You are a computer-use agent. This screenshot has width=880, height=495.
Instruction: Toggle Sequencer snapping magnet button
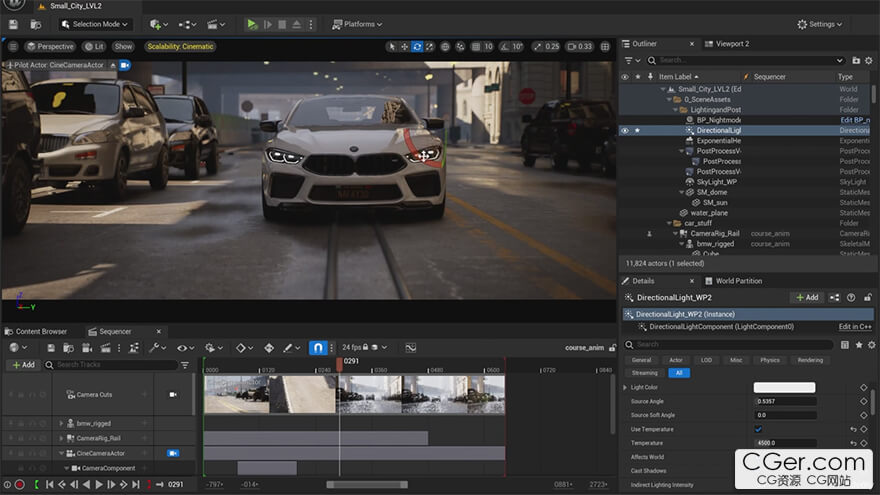pyautogui.click(x=318, y=348)
